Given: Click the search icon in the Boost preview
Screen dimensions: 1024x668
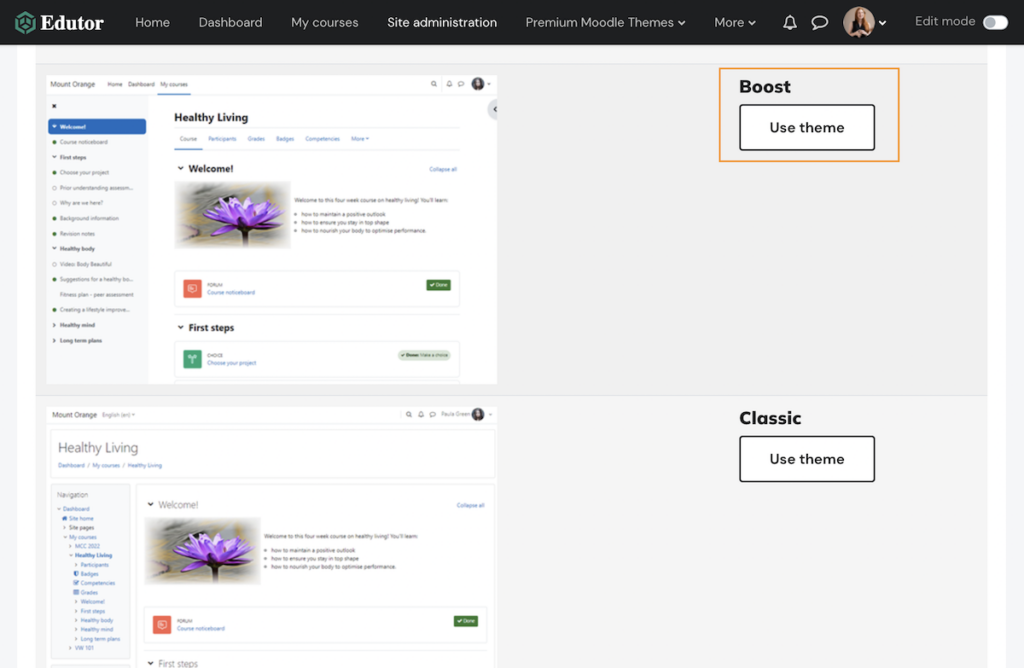Looking at the screenshot, I should click(434, 85).
